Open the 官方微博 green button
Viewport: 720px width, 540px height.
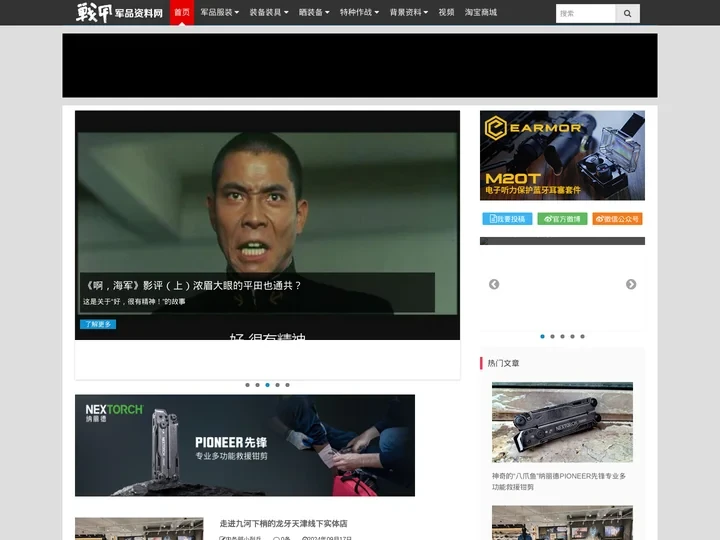[x=562, y=219]
